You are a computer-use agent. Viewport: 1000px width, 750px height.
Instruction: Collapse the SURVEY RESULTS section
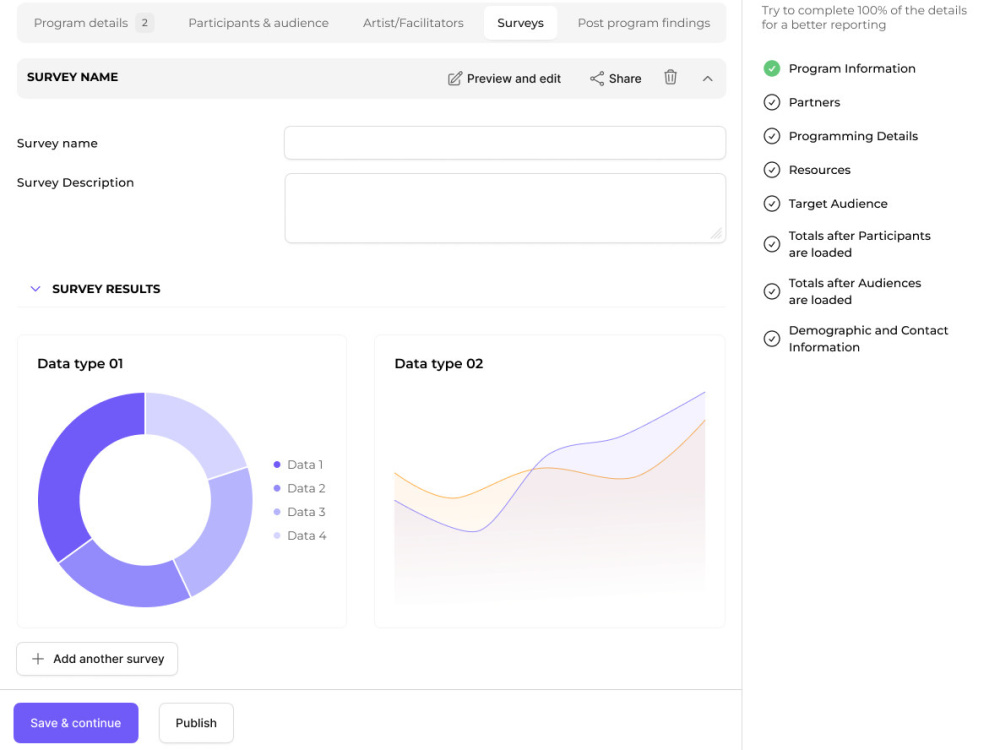click(x=36, y=288)
